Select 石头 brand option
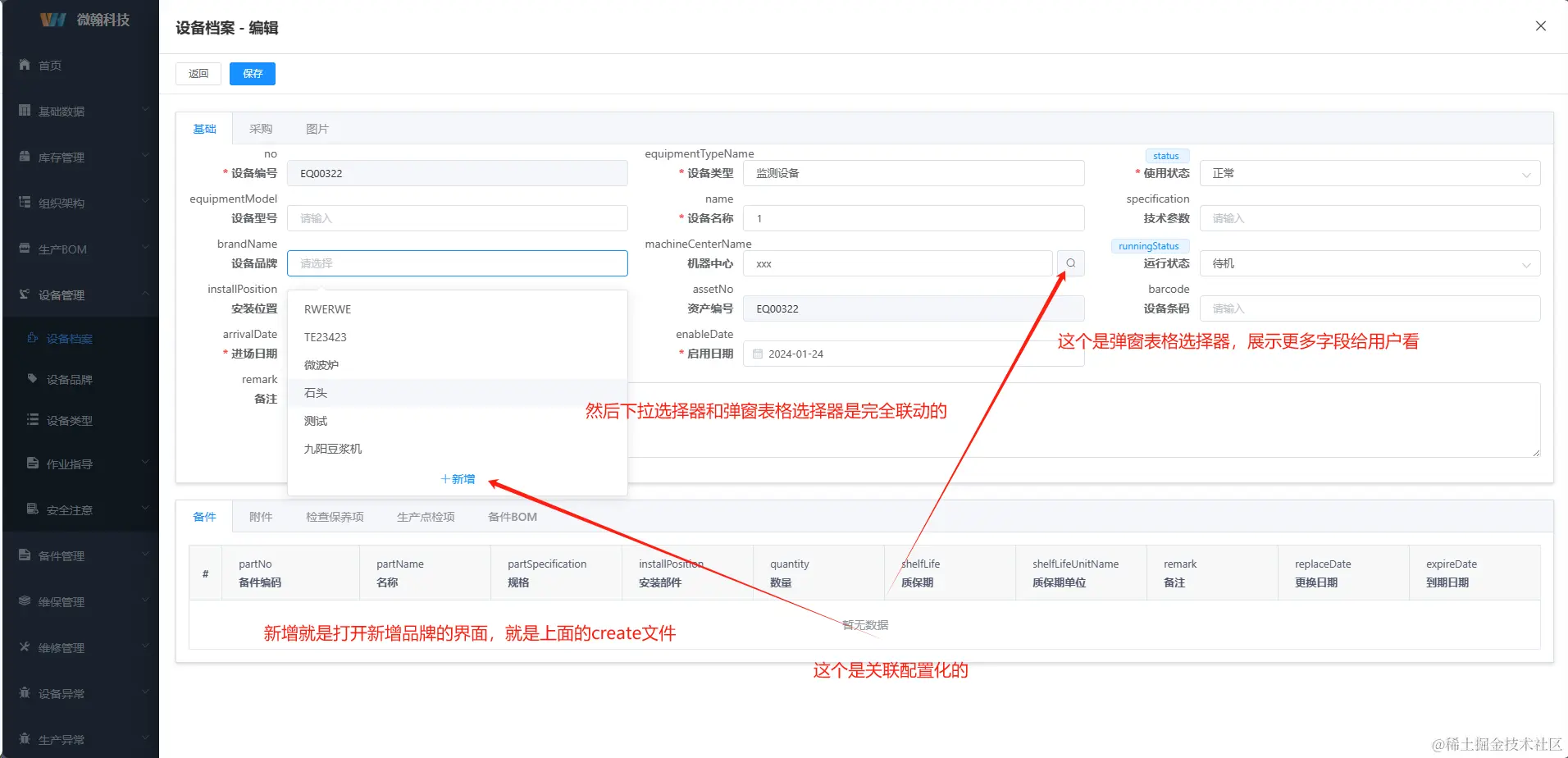 [458, 393]
